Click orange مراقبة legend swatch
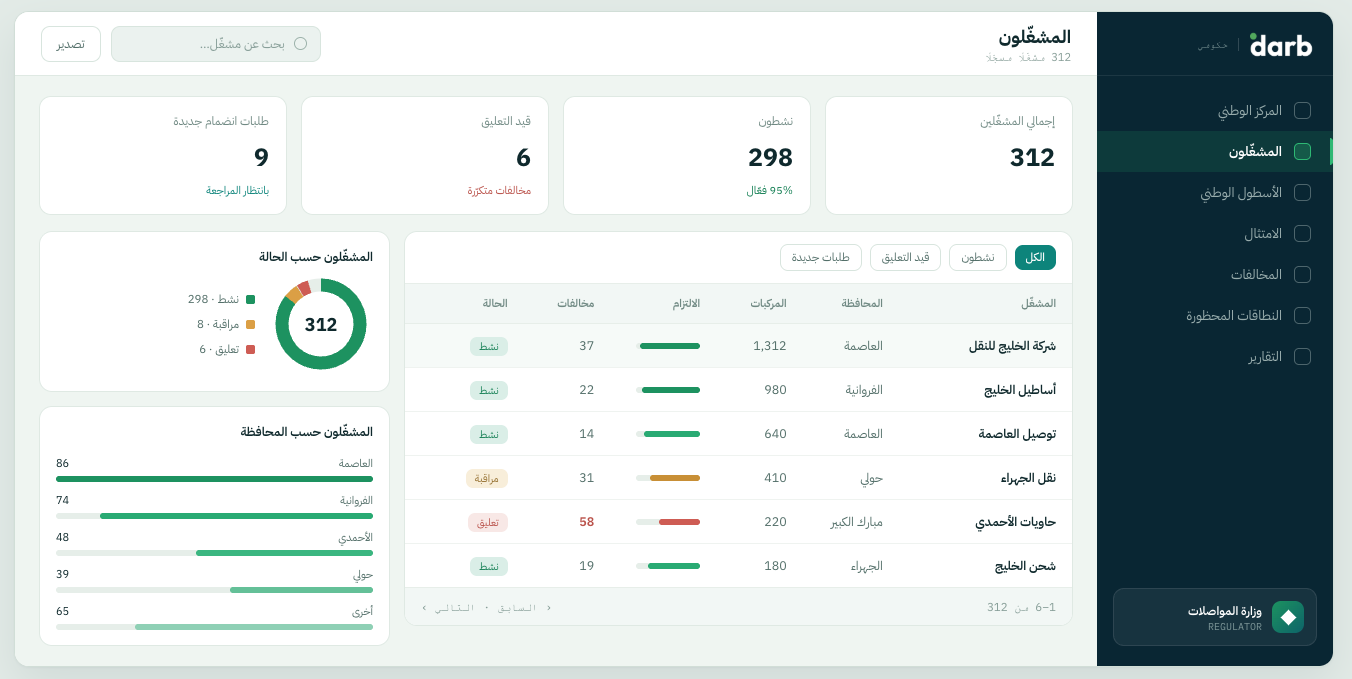This screenshot has width=1352, height=679. [250, 324]
